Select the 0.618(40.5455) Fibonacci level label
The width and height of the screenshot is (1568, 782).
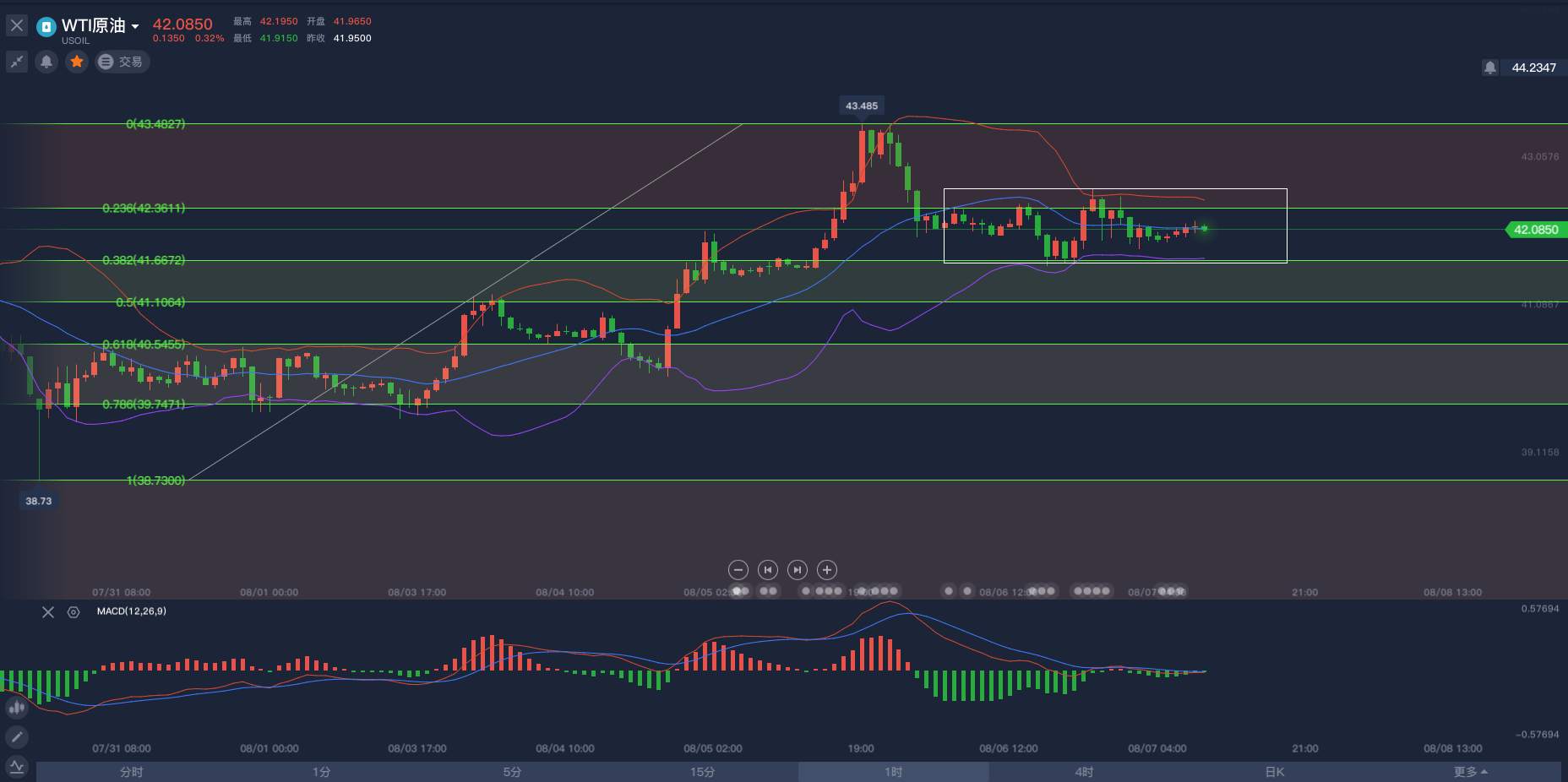144,345
